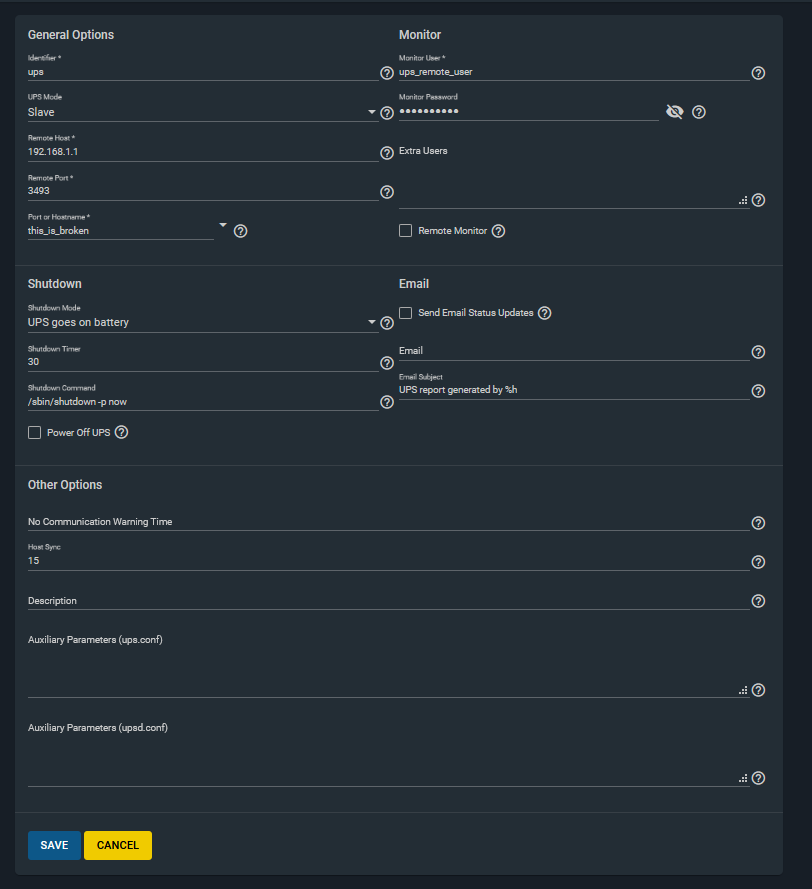Open help icon next to Remote Monitor
Screen dimensions: 812x889
pos(498,231)
